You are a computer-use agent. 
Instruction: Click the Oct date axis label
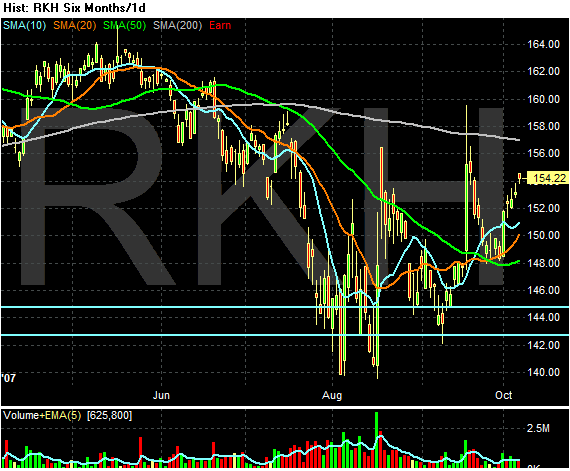[x=503, y=395]
